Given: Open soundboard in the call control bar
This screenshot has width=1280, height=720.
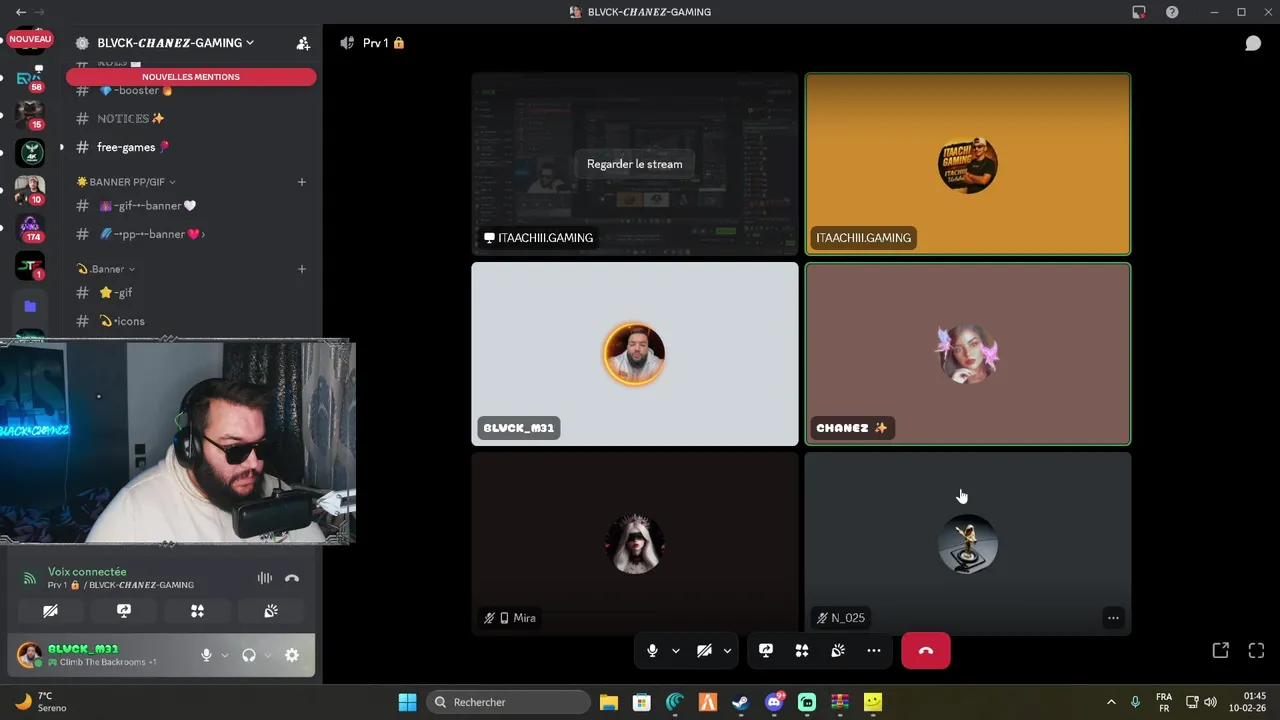Looking at the screenshot, I should pos(838,651).
